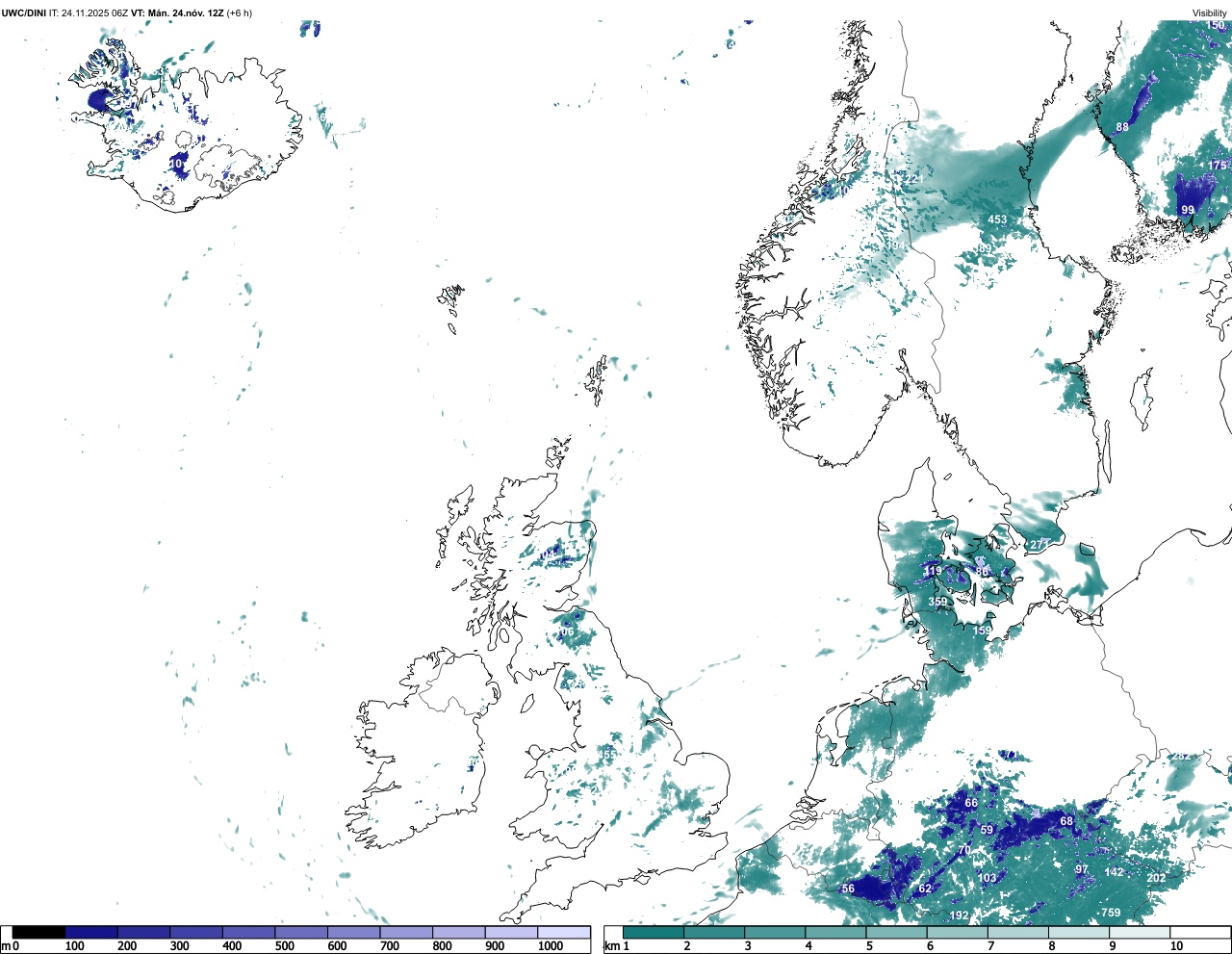
Task: Click the 'Visibility' title text
Action: (x=1210, y=13)
